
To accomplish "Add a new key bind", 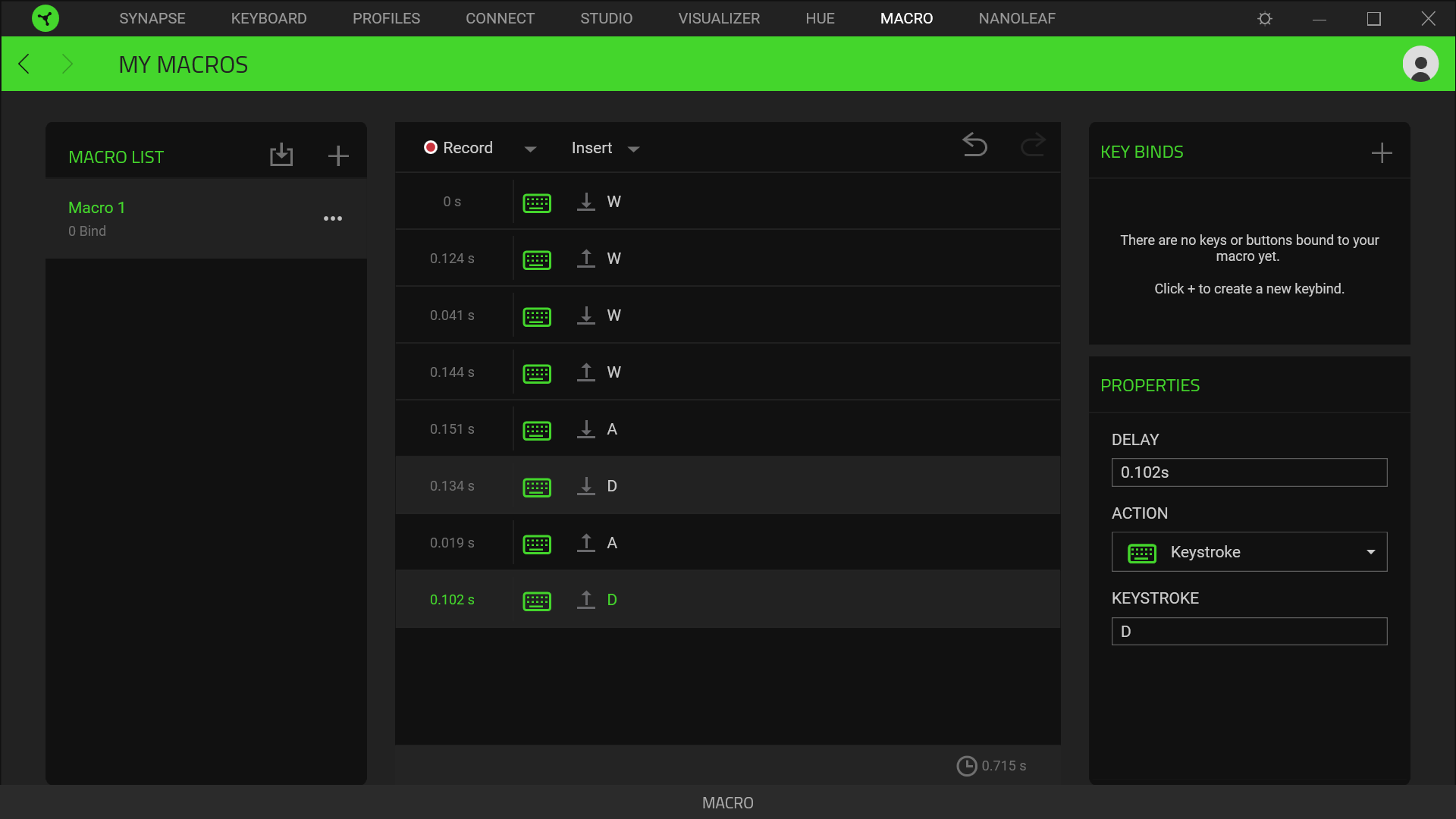I will pyautogui.click(x=1382, y=153).
